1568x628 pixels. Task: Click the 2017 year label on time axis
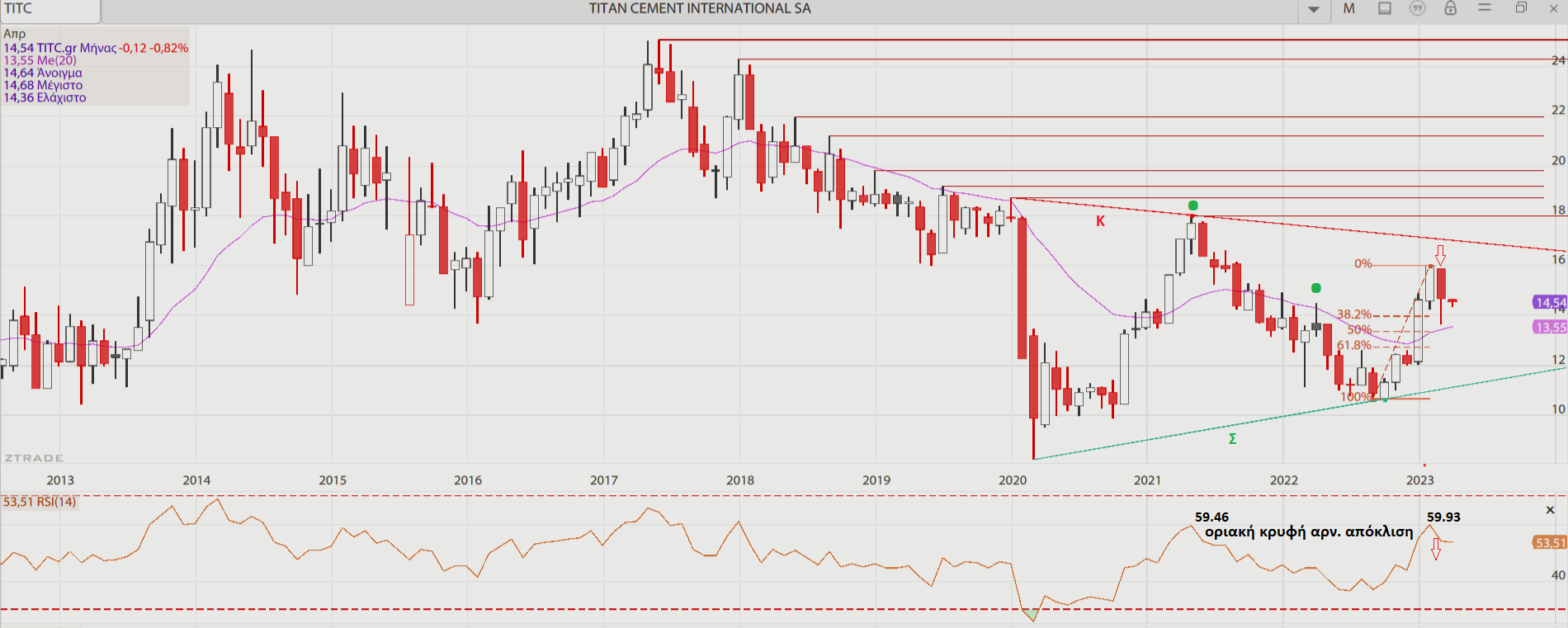(x=604, y=480)
